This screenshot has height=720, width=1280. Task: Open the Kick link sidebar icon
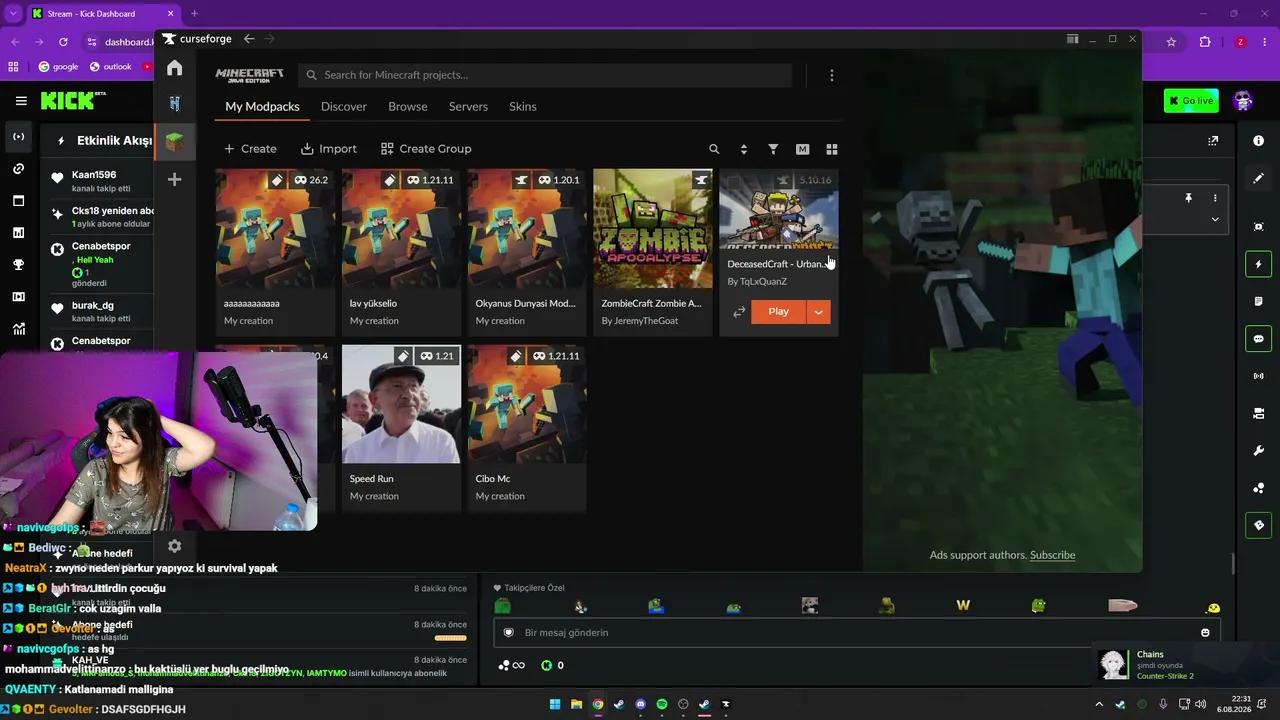[x=18, y=169]
